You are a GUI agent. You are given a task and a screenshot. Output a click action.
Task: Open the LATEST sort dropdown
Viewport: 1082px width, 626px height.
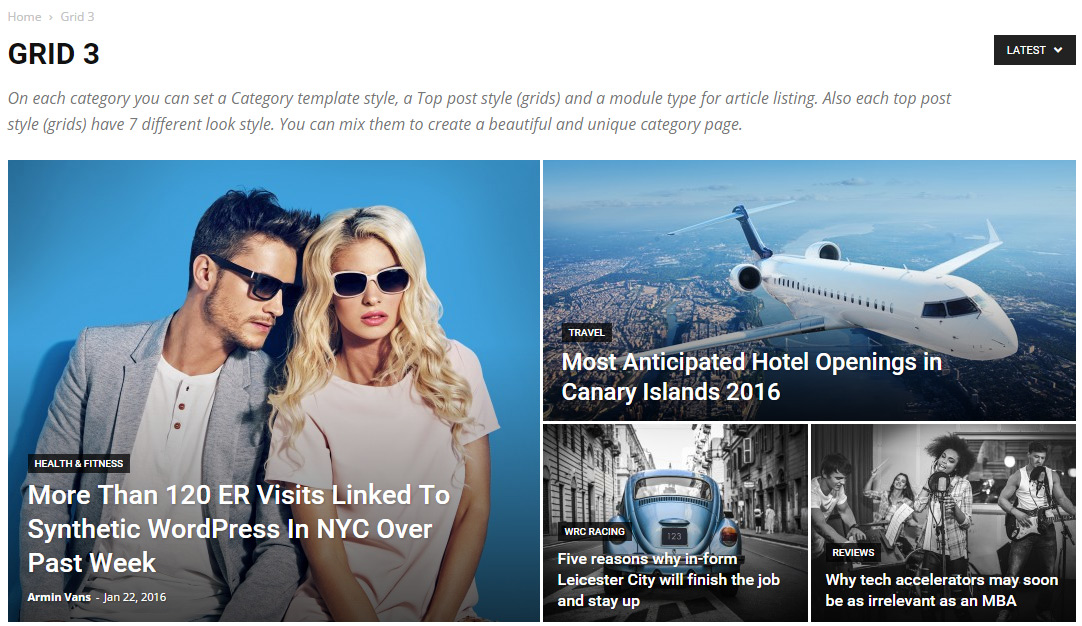[x=1034, y=50]
